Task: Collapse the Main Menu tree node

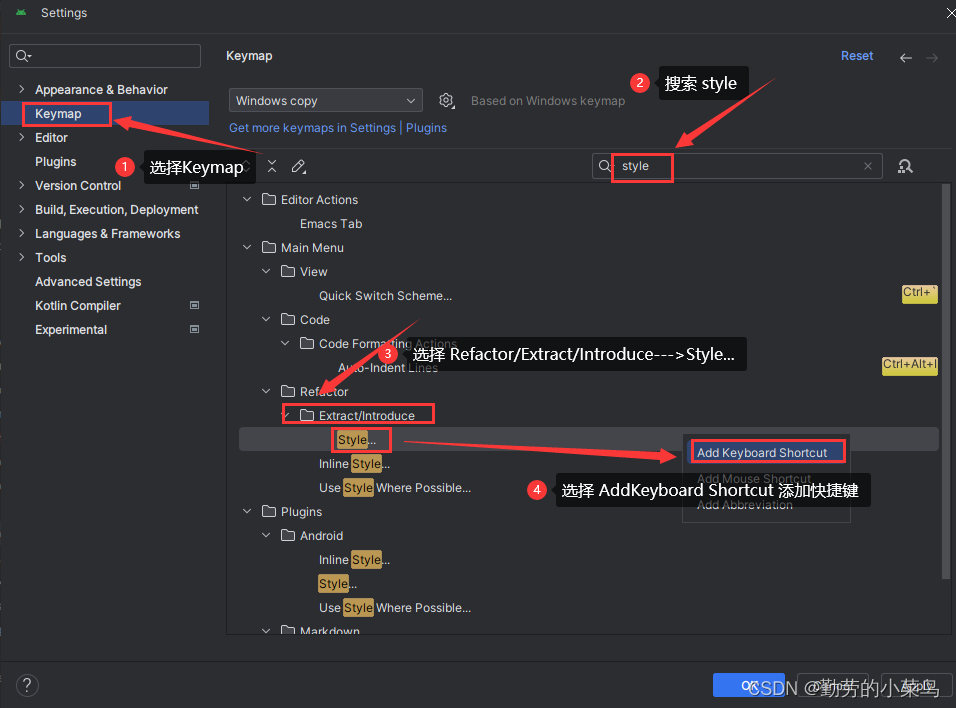Action: (247, 247)
